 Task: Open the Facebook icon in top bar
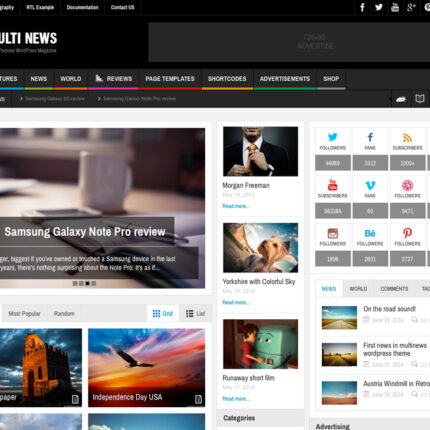click(362, 7)
